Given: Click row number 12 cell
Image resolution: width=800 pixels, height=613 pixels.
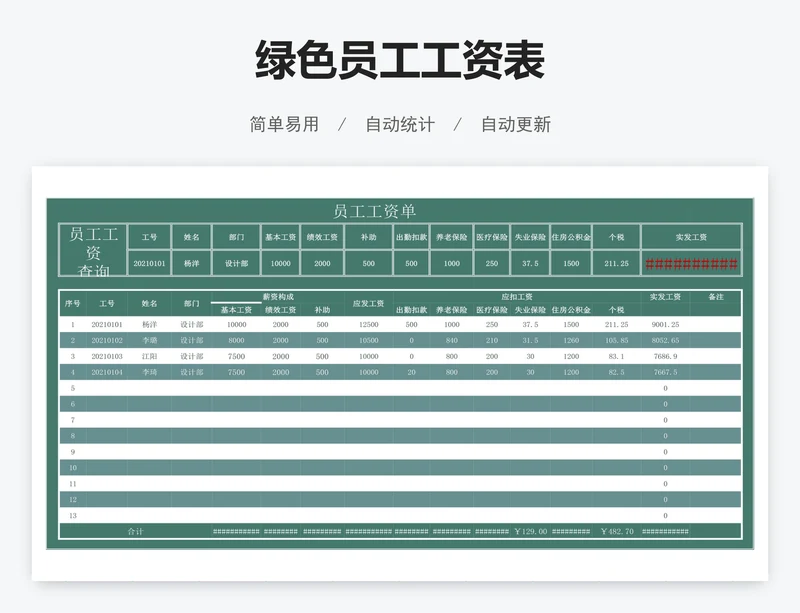Looking at the screenshot, I should pyautogui.click(x=72, y=499).
